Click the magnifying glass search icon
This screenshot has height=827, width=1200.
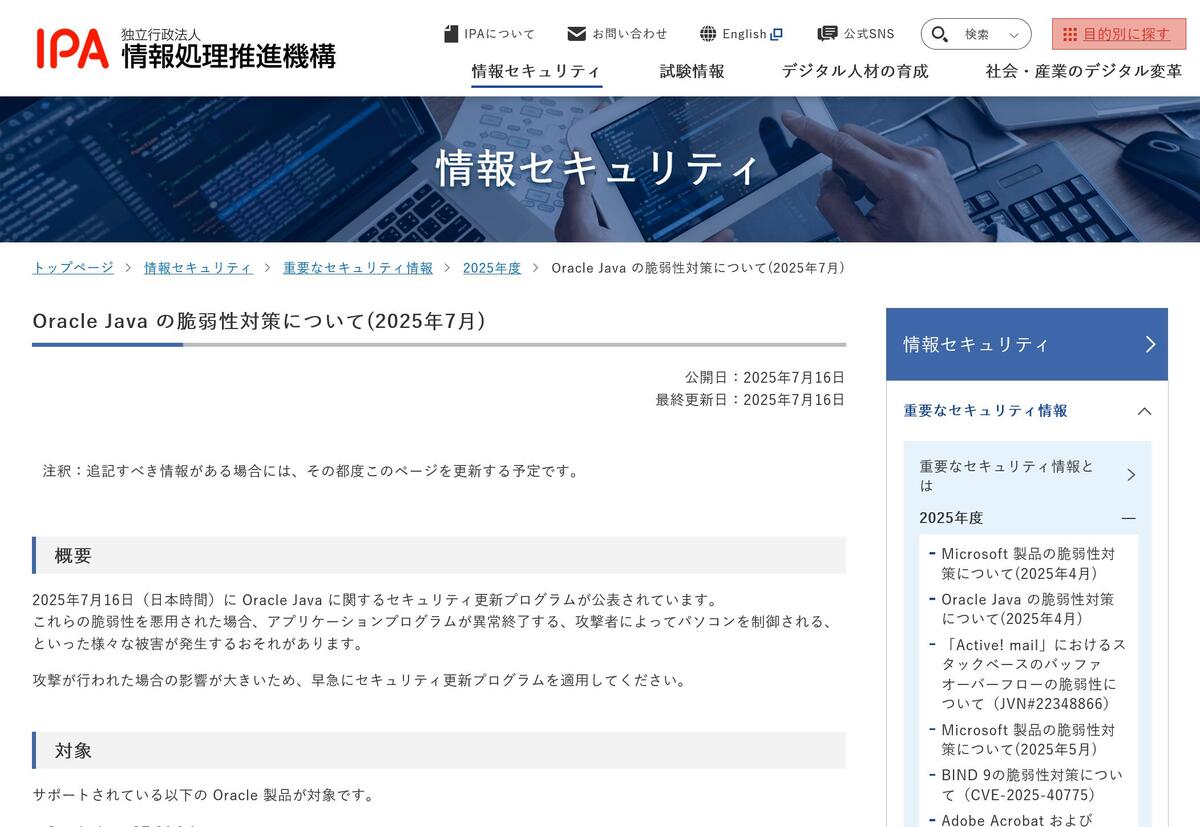tap(940, 34)
